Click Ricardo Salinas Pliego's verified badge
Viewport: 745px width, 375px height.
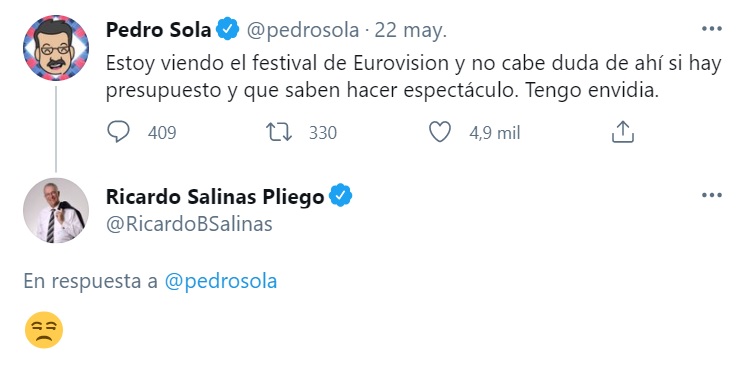click(x=341, y=196)
